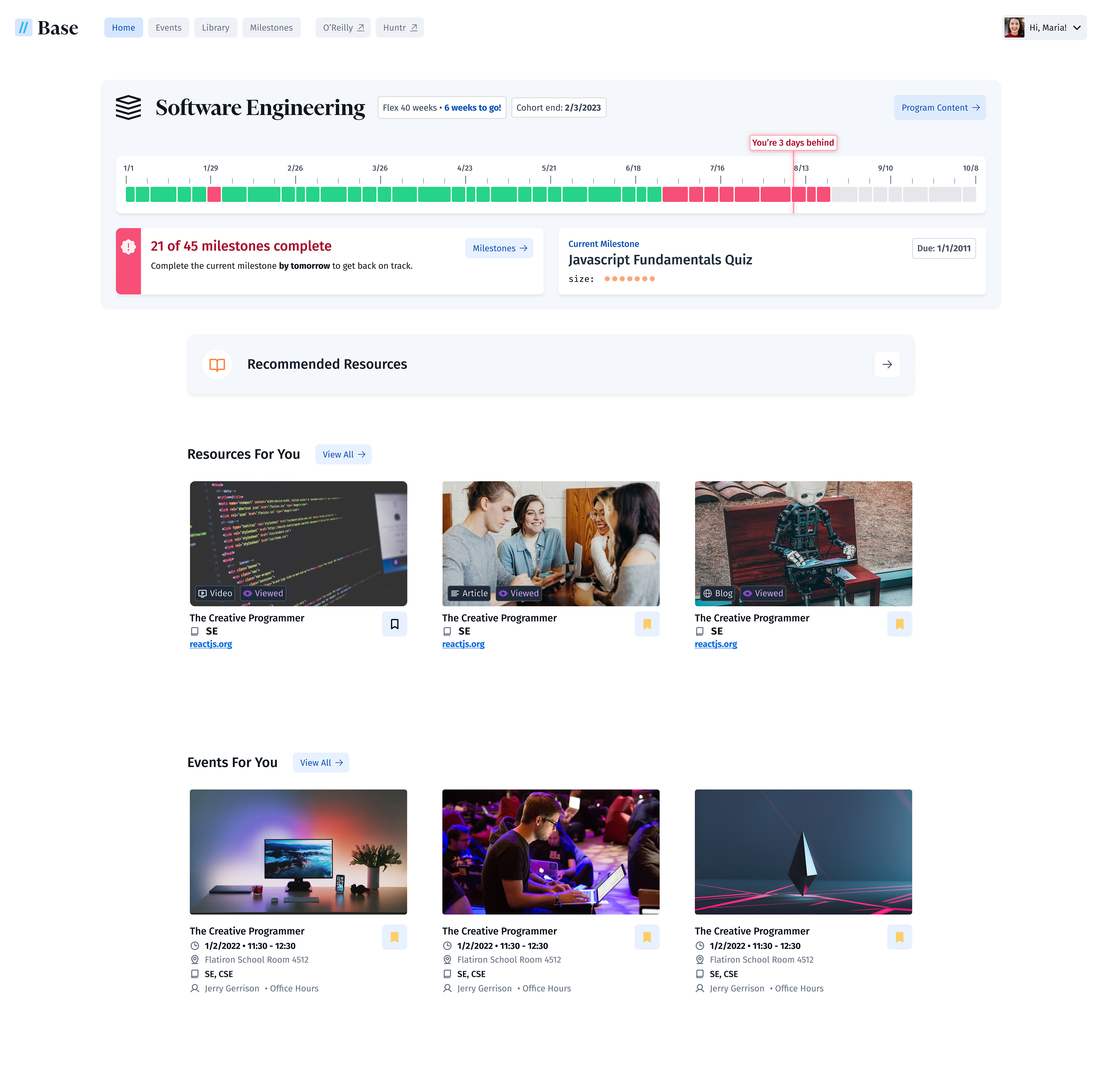This screenshot has height=1092, width=1102.
Task: Click the SE program icon under the Blog resource
Action: coord(700,631)
